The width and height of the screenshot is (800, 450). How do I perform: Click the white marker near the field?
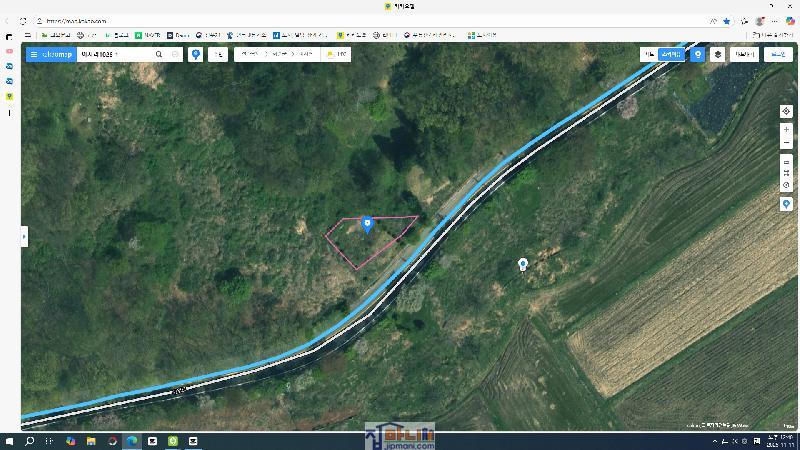click(x=522, y=264)
